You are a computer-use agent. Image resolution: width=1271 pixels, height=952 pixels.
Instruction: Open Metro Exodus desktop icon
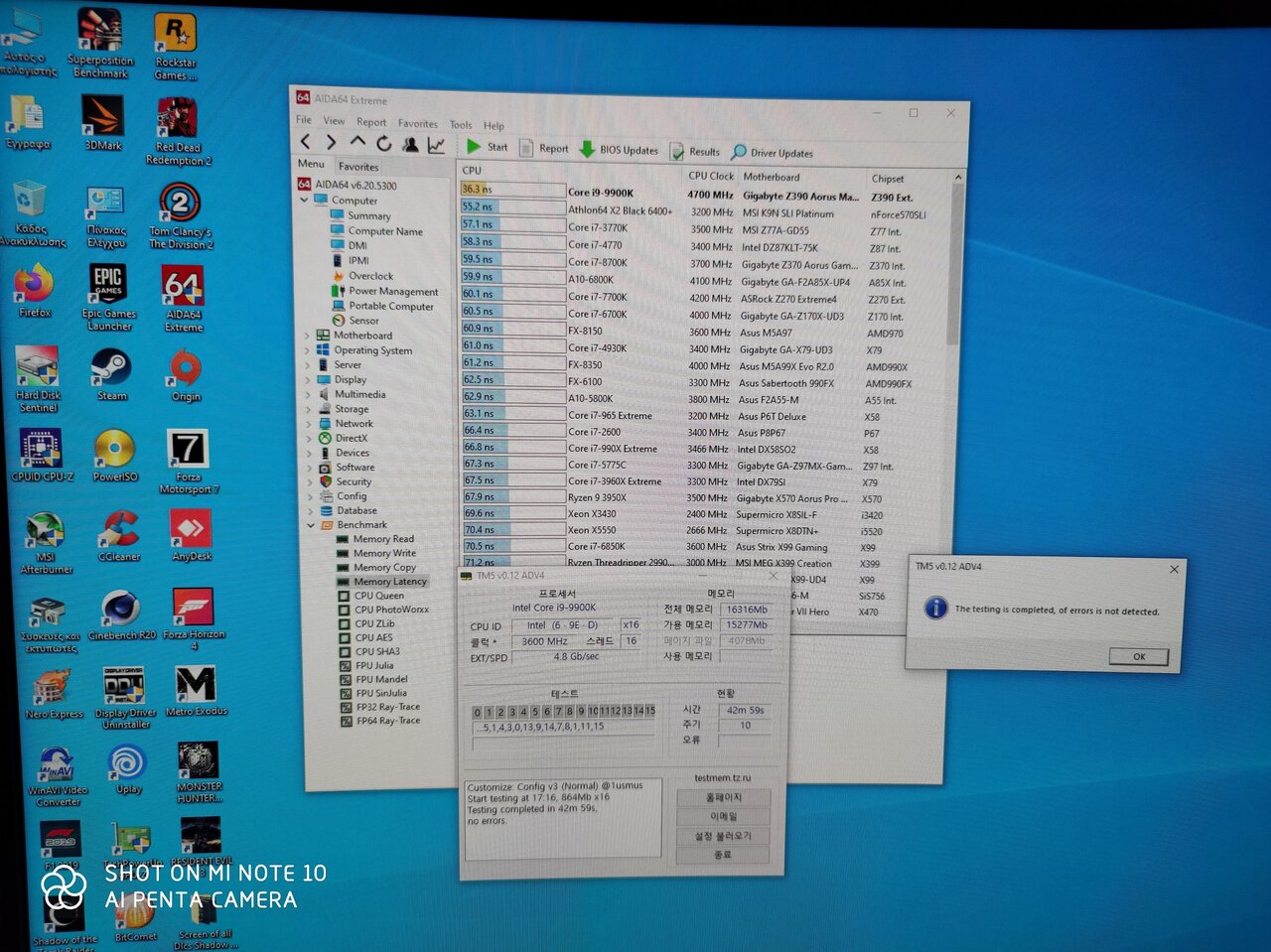click(x=196, y=691)
